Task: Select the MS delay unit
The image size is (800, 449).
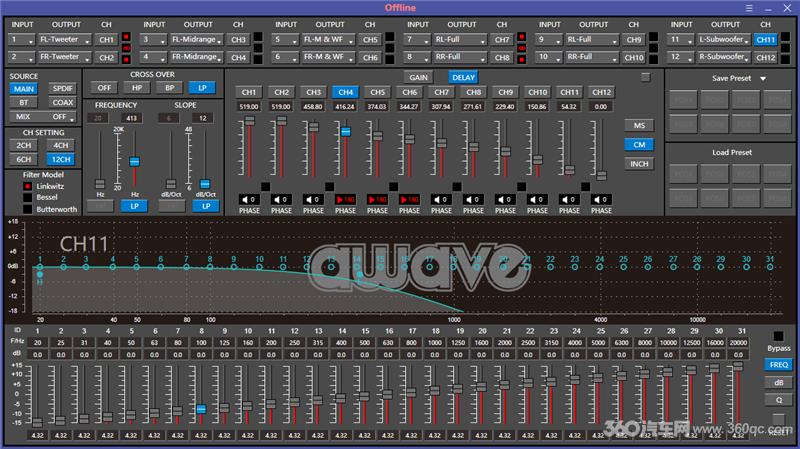Action: [639, 126]
